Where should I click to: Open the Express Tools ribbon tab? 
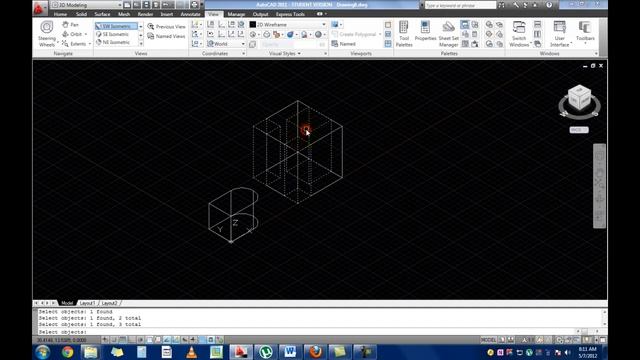tap(290, 14)
